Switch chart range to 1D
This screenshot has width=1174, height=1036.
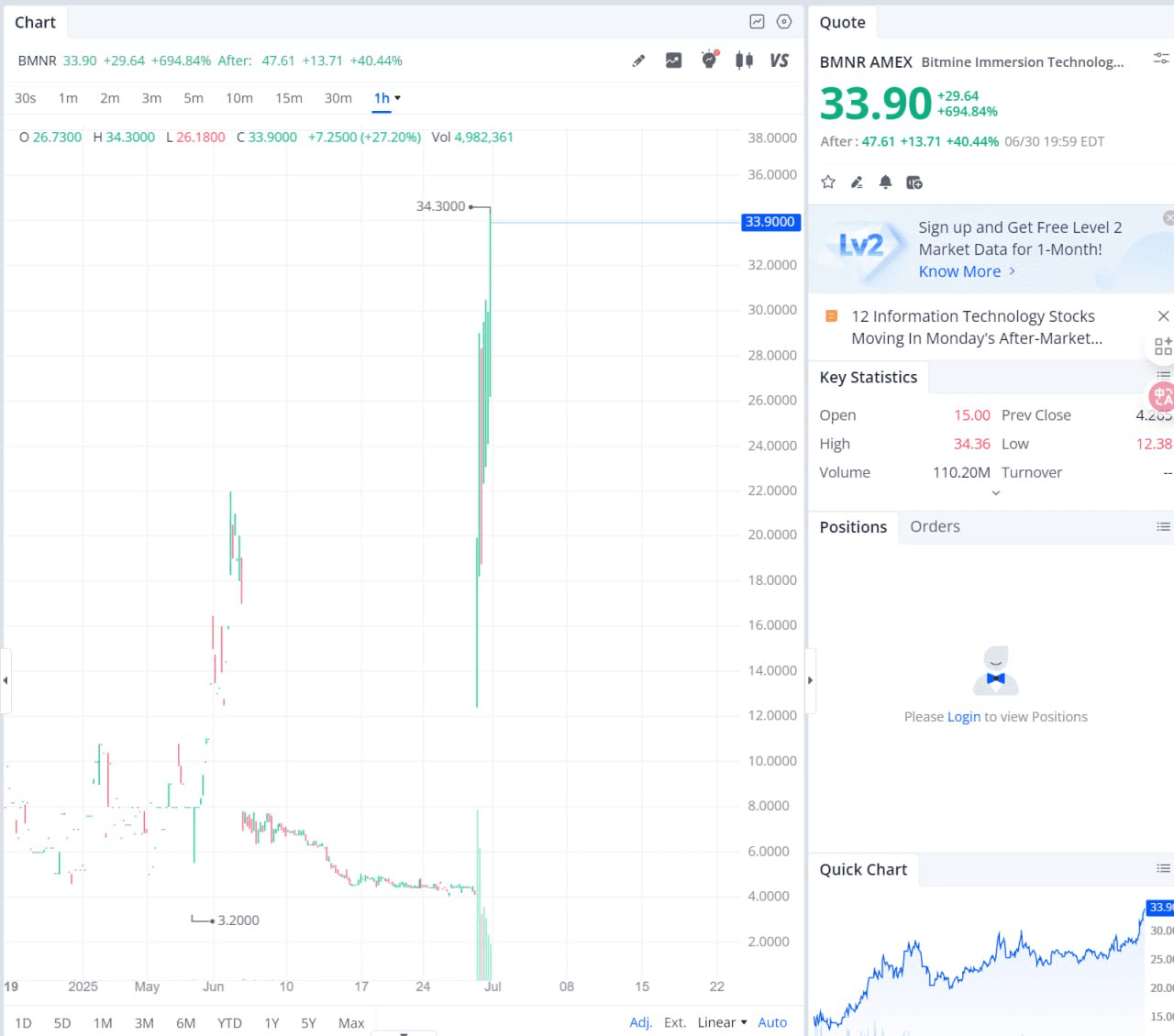click(23, 1023)
